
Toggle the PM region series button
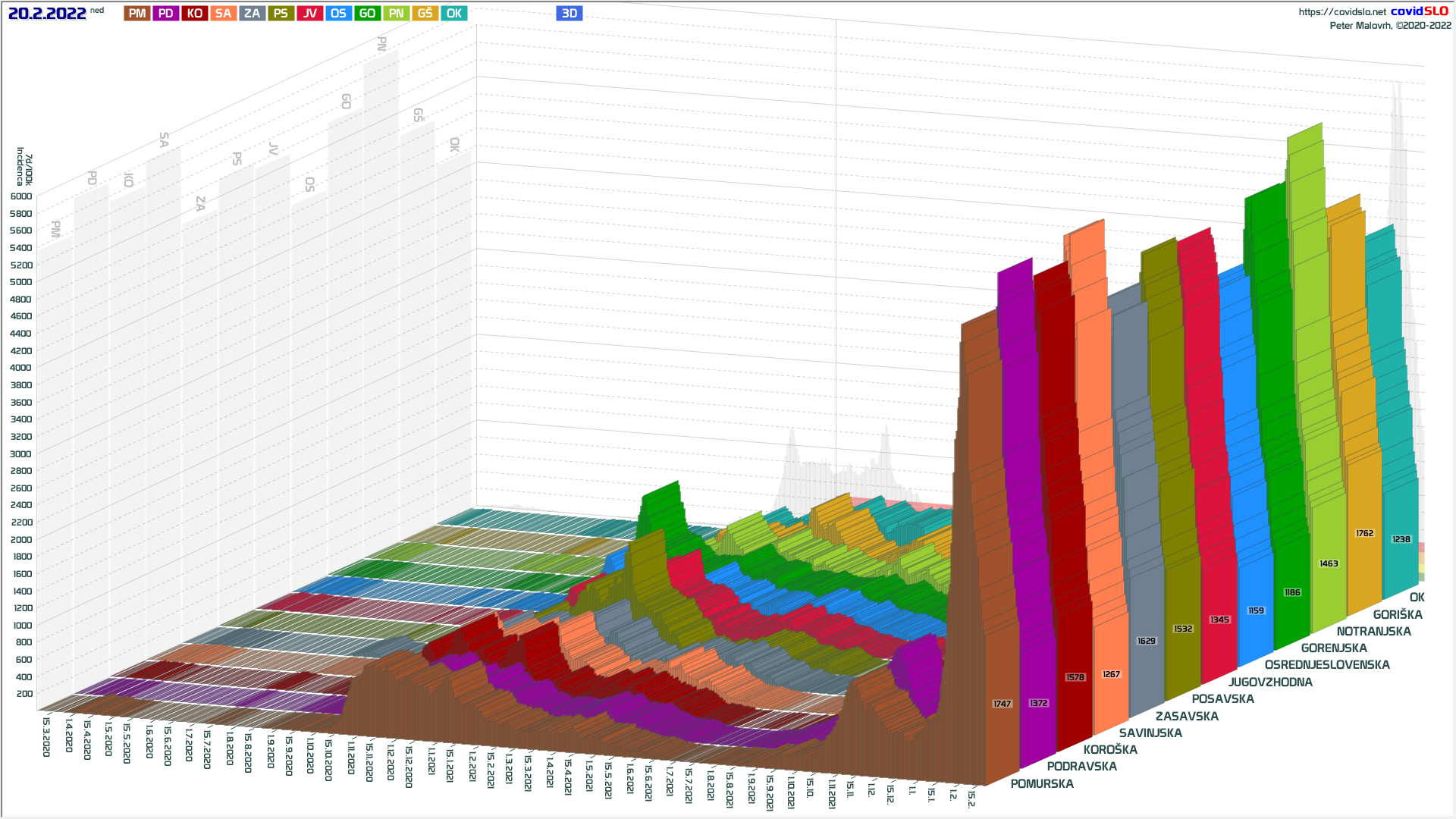pyautogui.click(x=137, y=14)
